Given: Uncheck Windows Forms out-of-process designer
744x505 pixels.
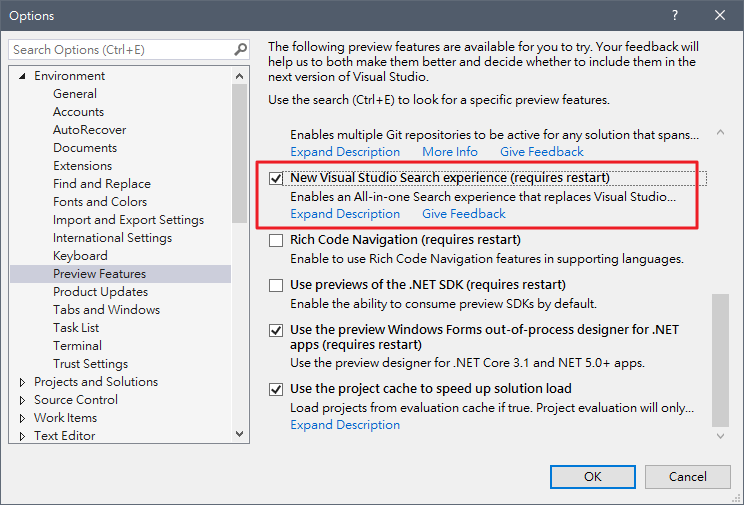Looking at the screenshot, I should pyautogui.click(x=276, y=330).
